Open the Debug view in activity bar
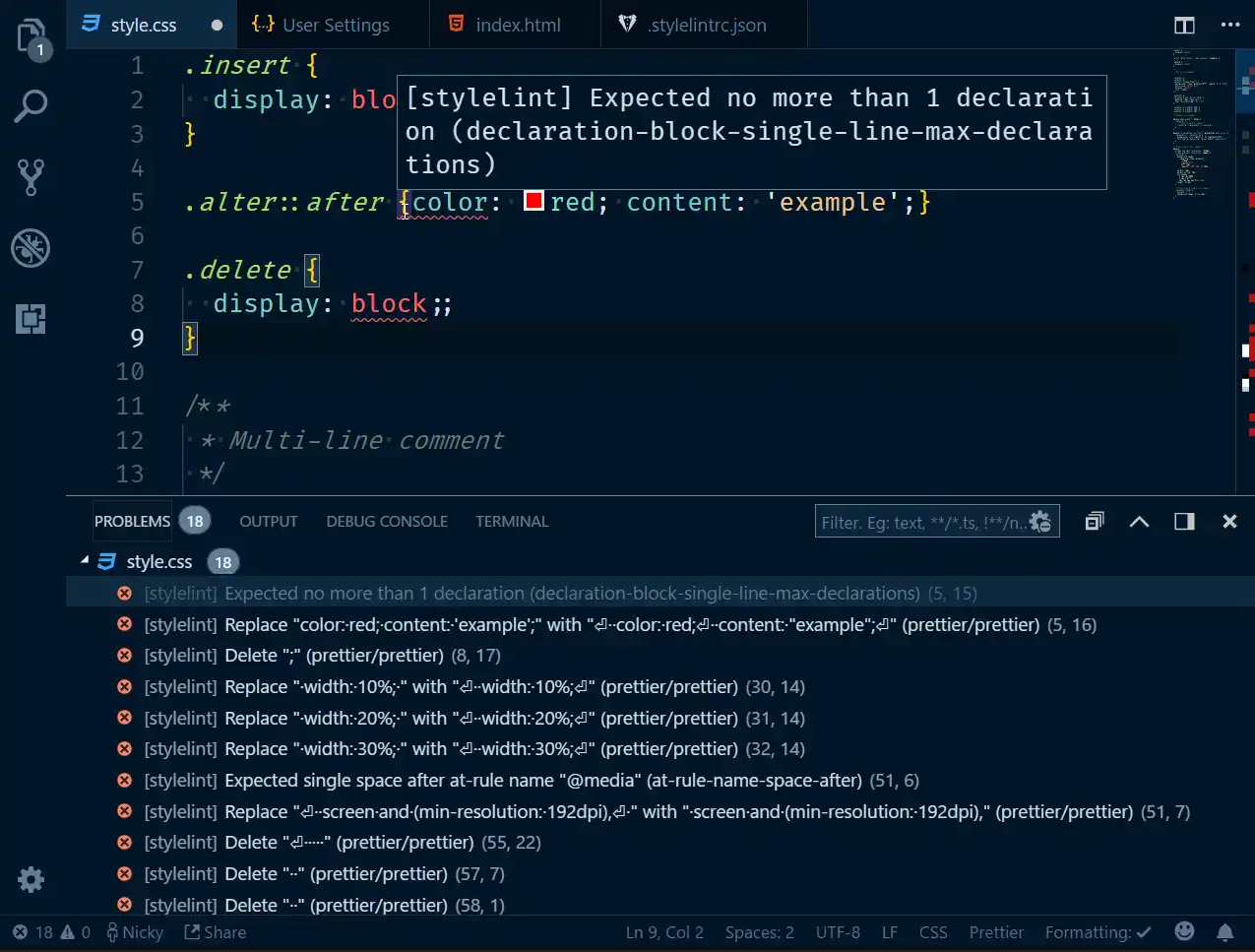Screen dimensions: 1255x952 (31, 248)
